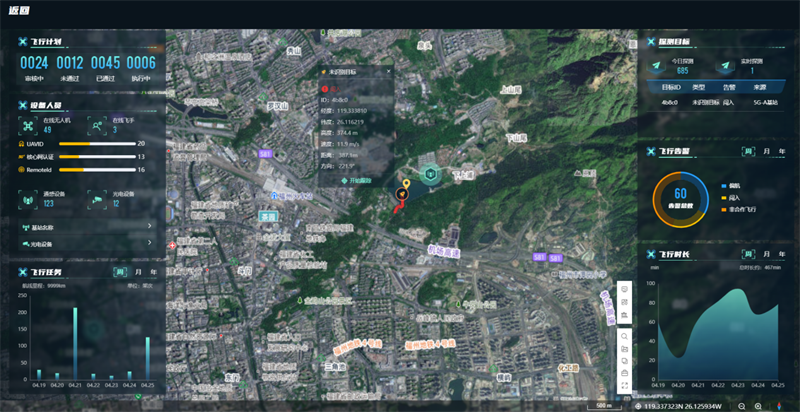This screenshot has height=412, width=800.
Task: Close the 未识别目标 target info popup
Action: (390, 72)
